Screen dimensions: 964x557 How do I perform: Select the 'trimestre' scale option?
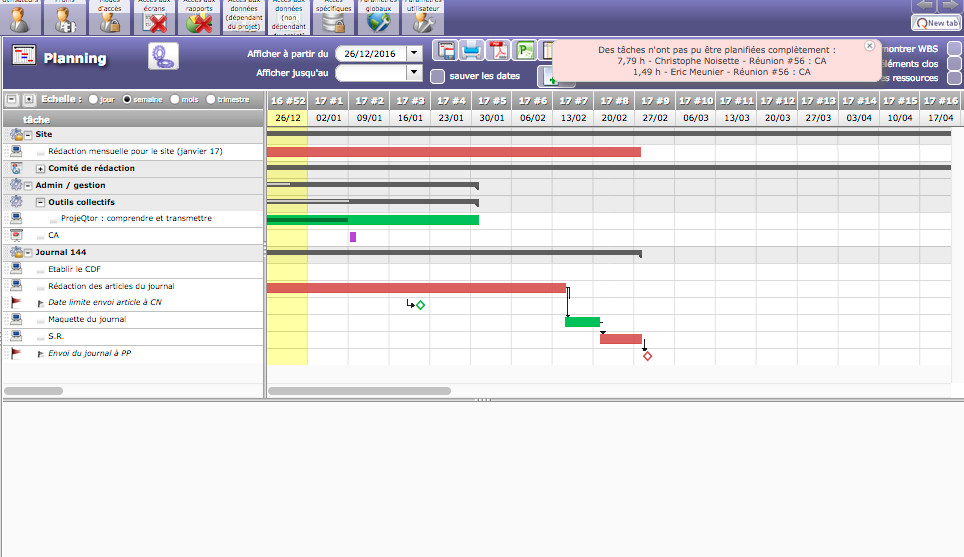click(x=210, y=99)
